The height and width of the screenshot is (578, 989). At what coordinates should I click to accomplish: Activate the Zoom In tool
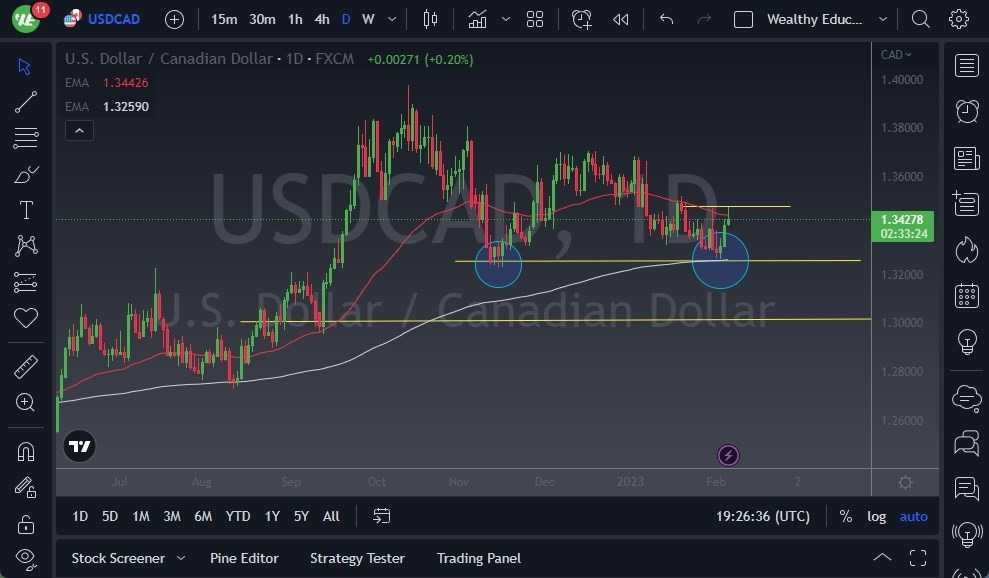(25, 403)
